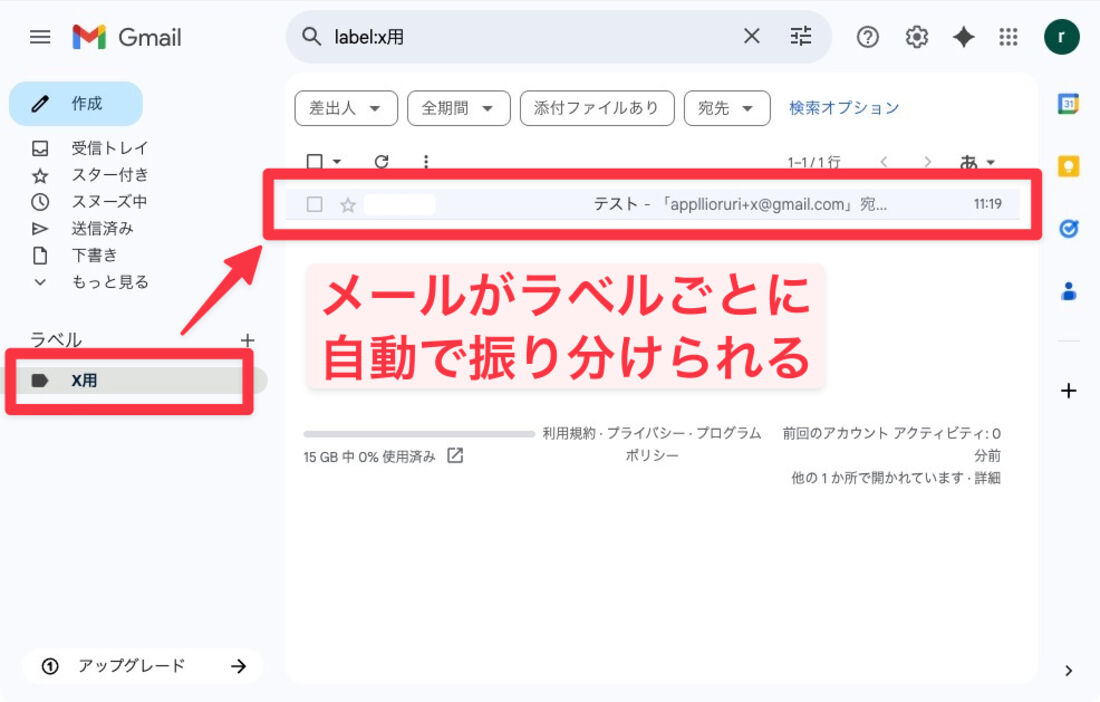
Task: Open input tools あ dropdown
Action: [977, 162]
